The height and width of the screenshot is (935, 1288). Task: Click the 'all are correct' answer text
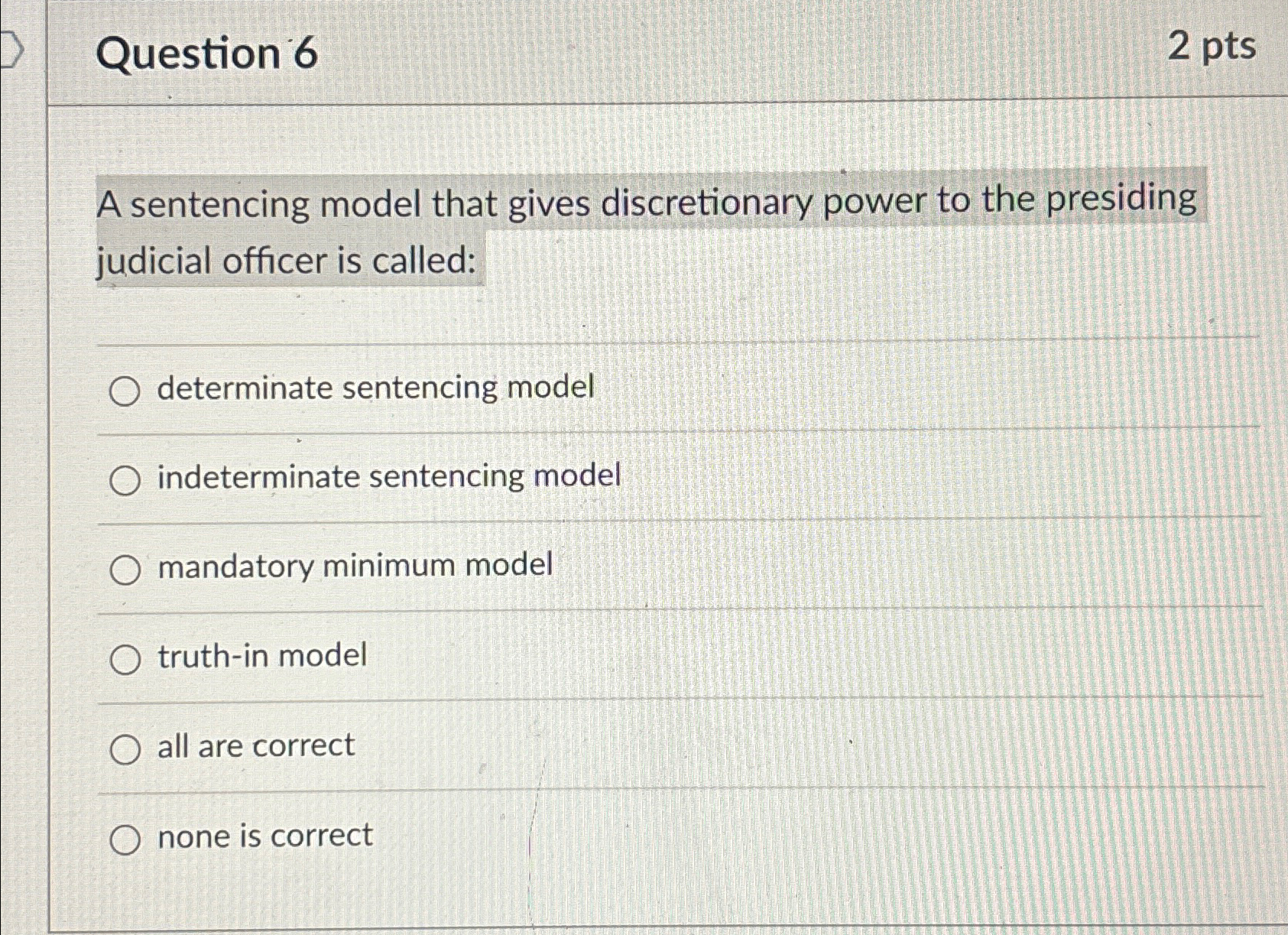click(x=254, y=745)
